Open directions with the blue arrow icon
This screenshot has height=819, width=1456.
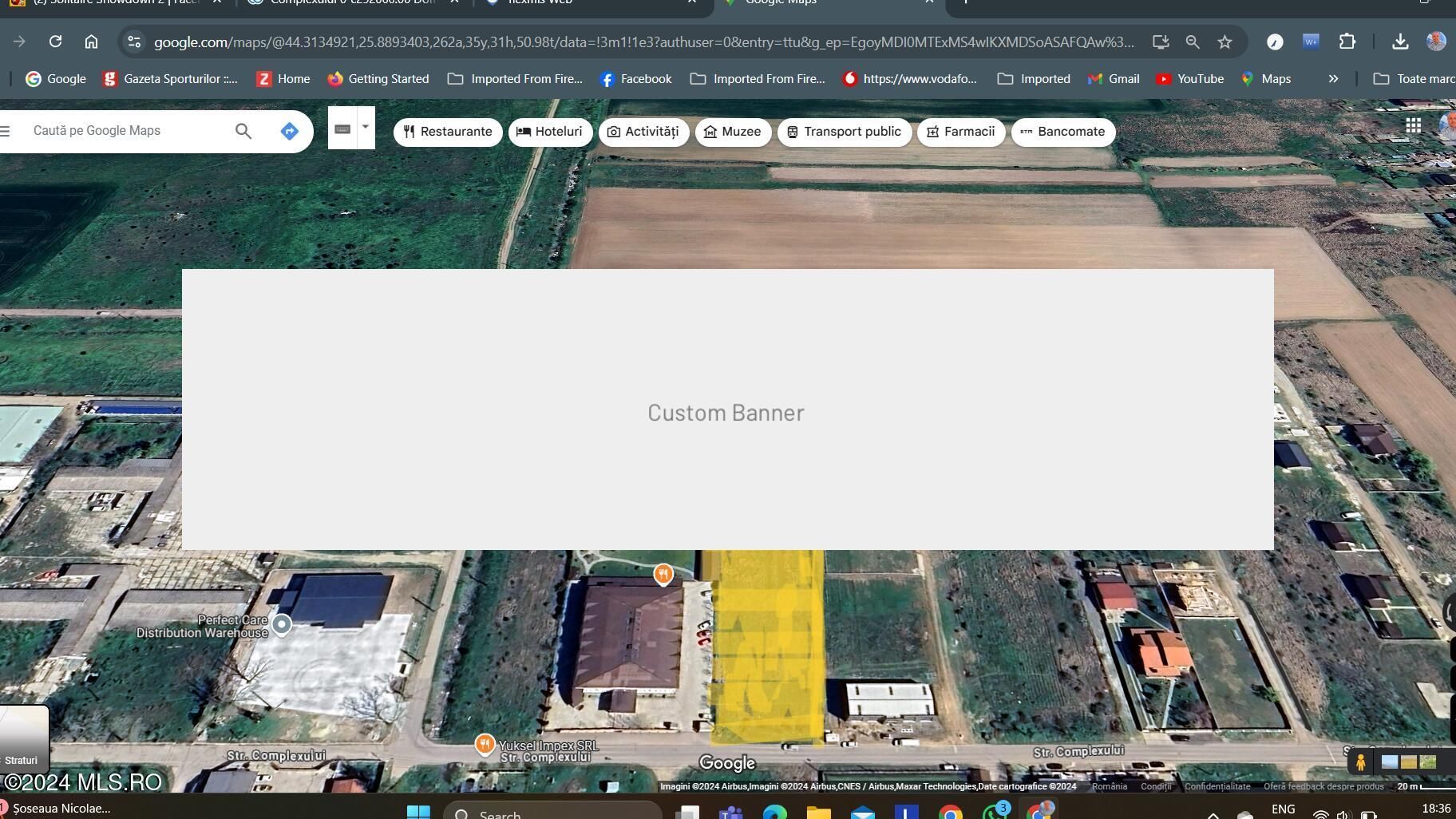289,131
